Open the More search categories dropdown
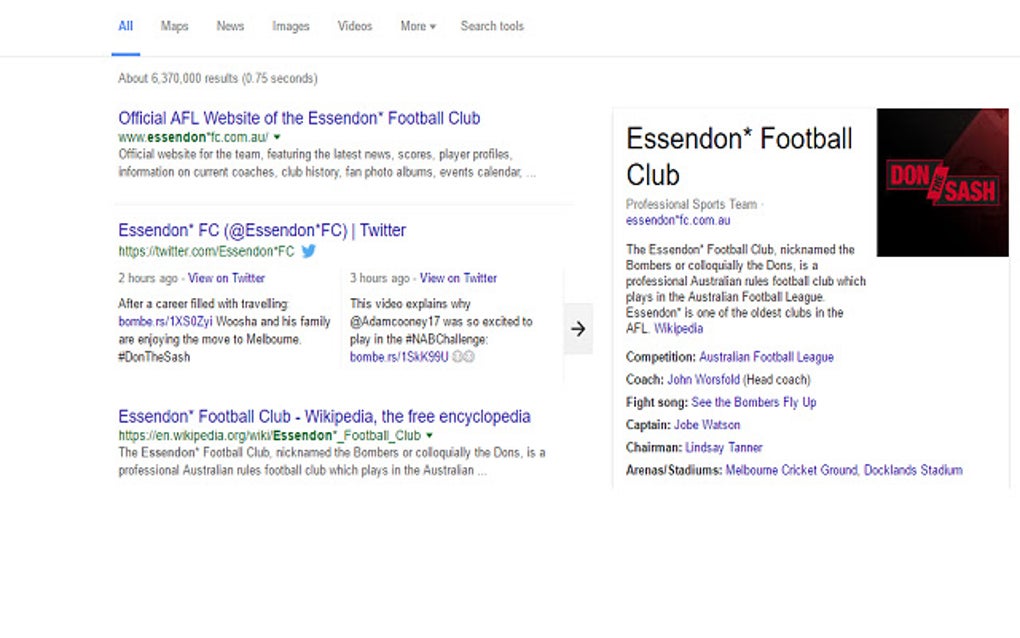This screenshot has height=638, width=1020. coord(418,26)
